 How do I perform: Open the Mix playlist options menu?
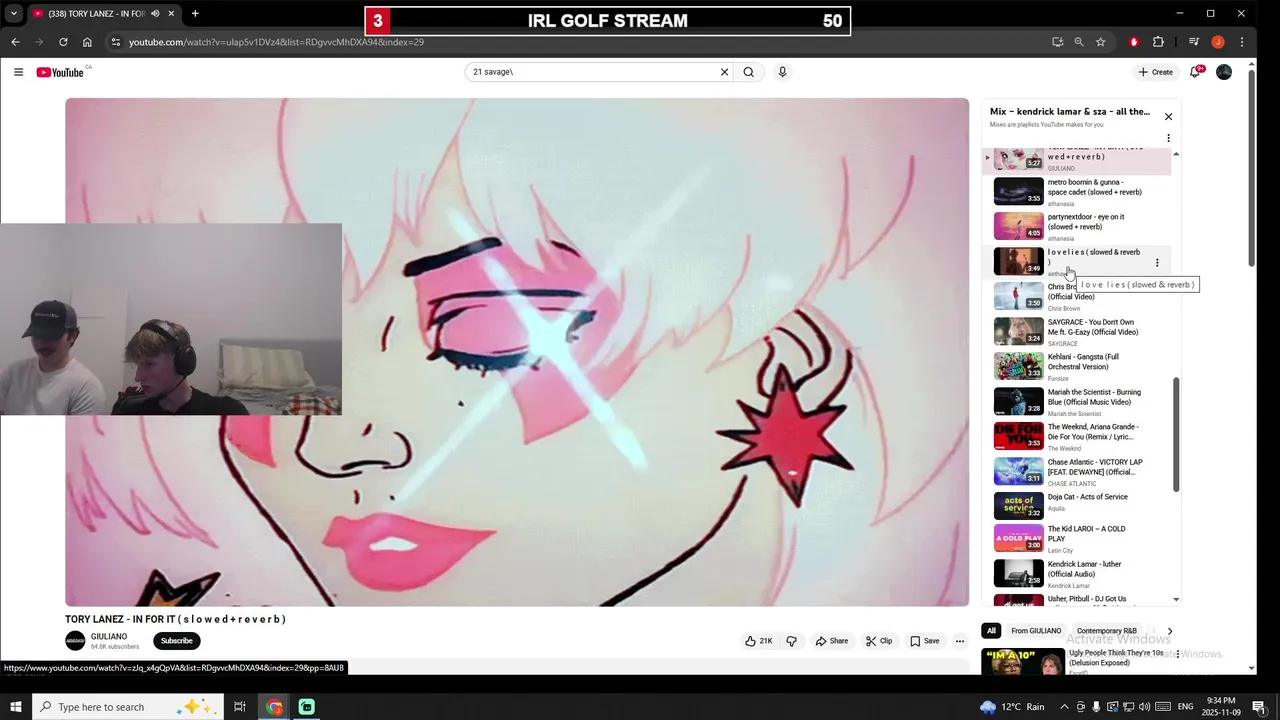[1168, 138]
